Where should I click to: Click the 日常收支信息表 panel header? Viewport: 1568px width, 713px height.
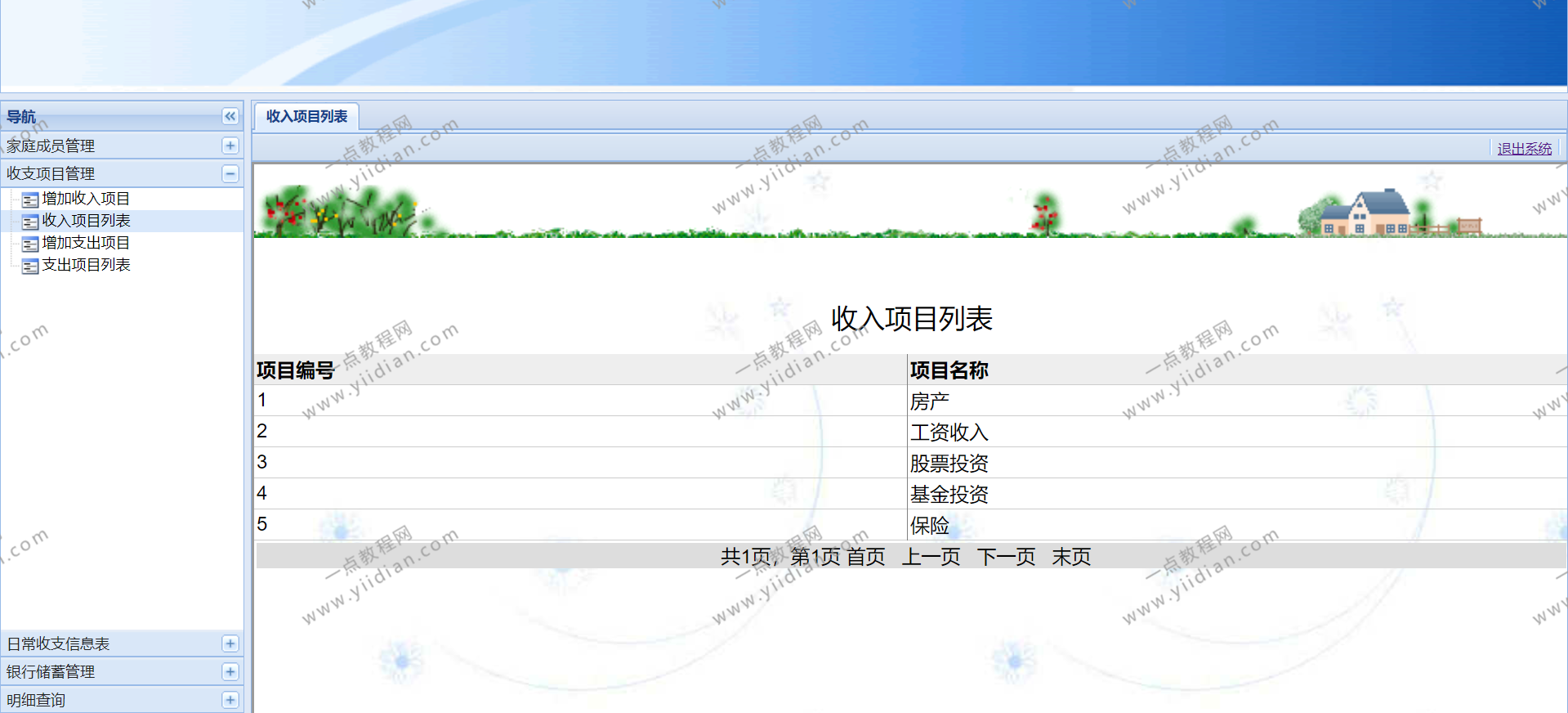[122, 643]
